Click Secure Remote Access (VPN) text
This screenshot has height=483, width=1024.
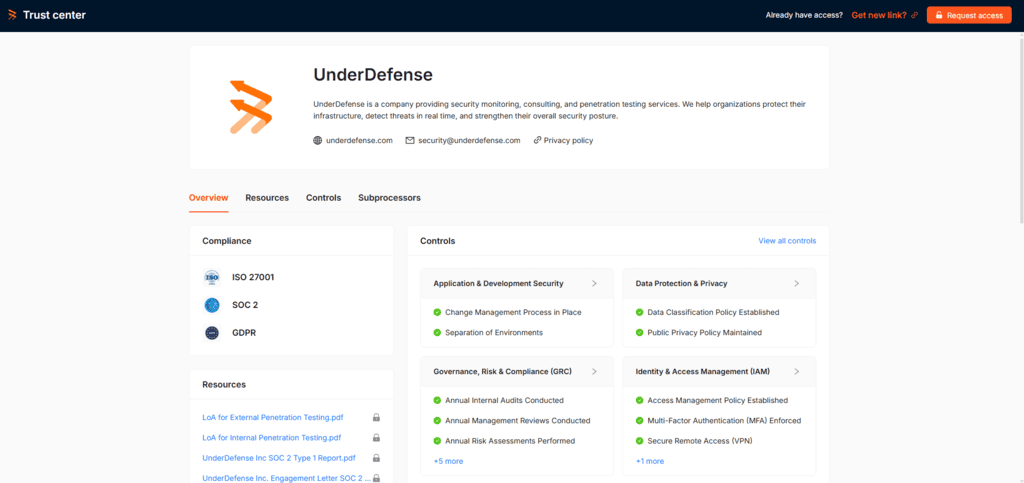699,441
